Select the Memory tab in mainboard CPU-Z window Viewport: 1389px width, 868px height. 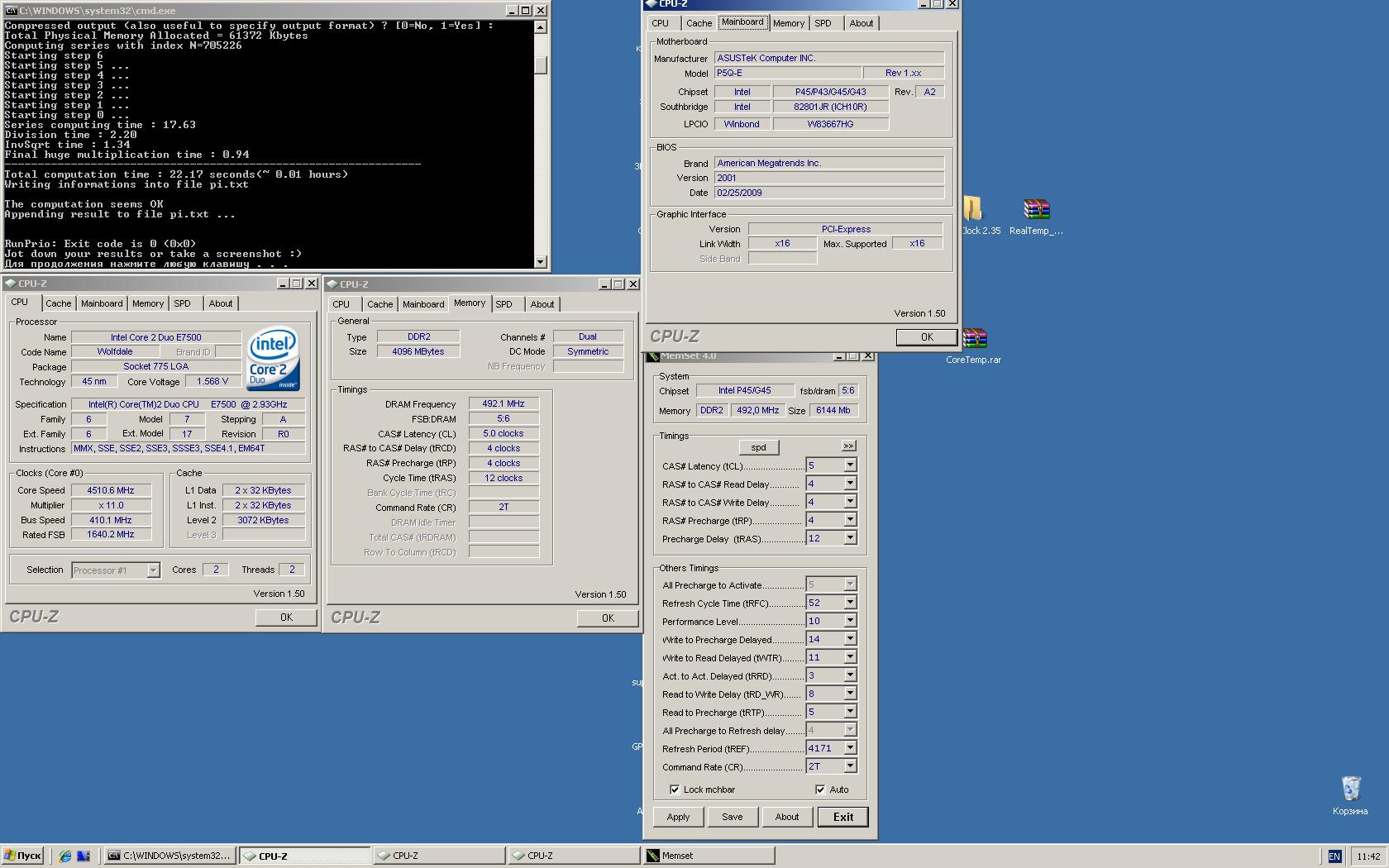coord(788,23)
